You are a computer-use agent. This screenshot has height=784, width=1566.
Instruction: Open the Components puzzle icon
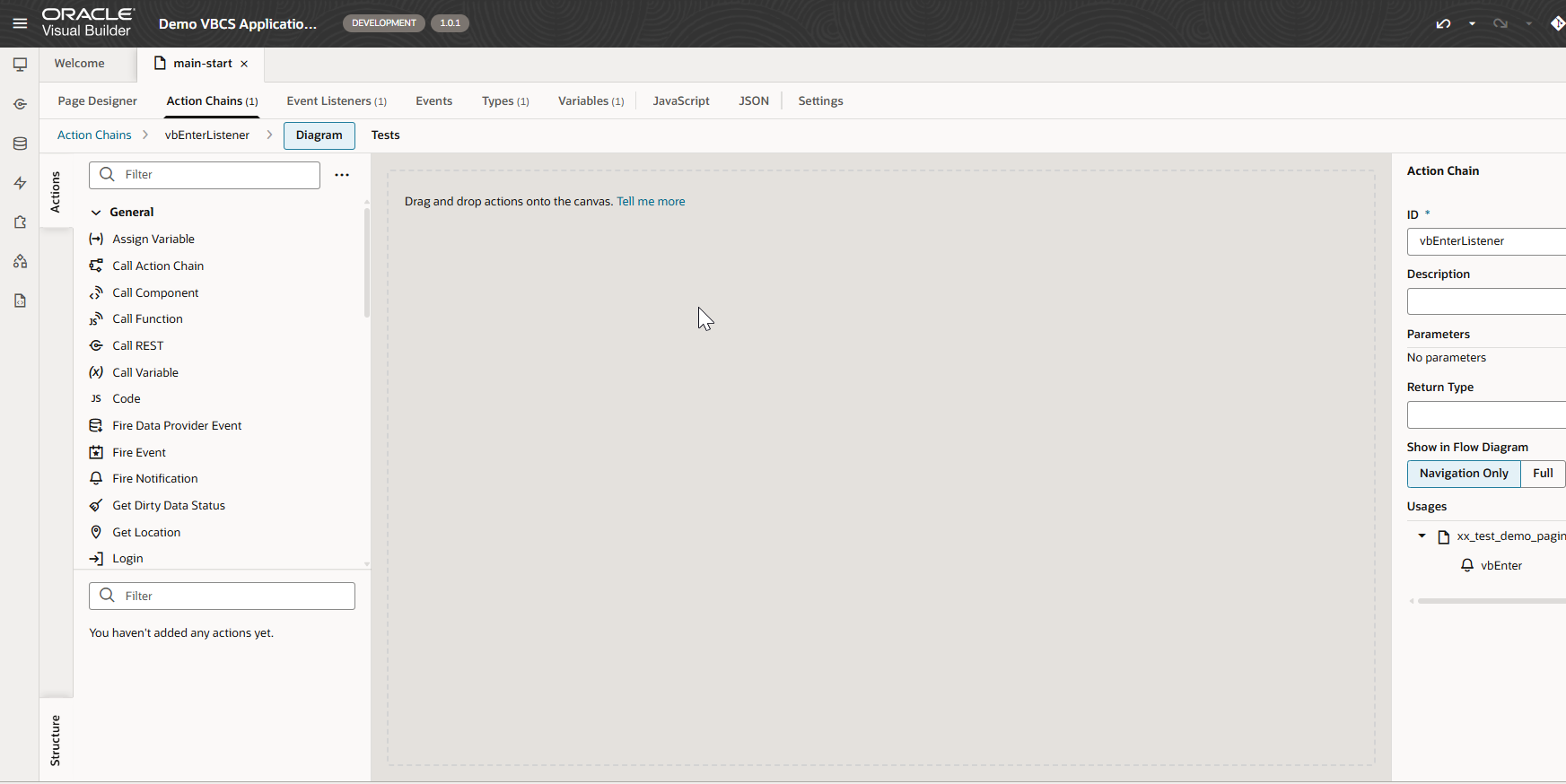click(x=20, y=222)
